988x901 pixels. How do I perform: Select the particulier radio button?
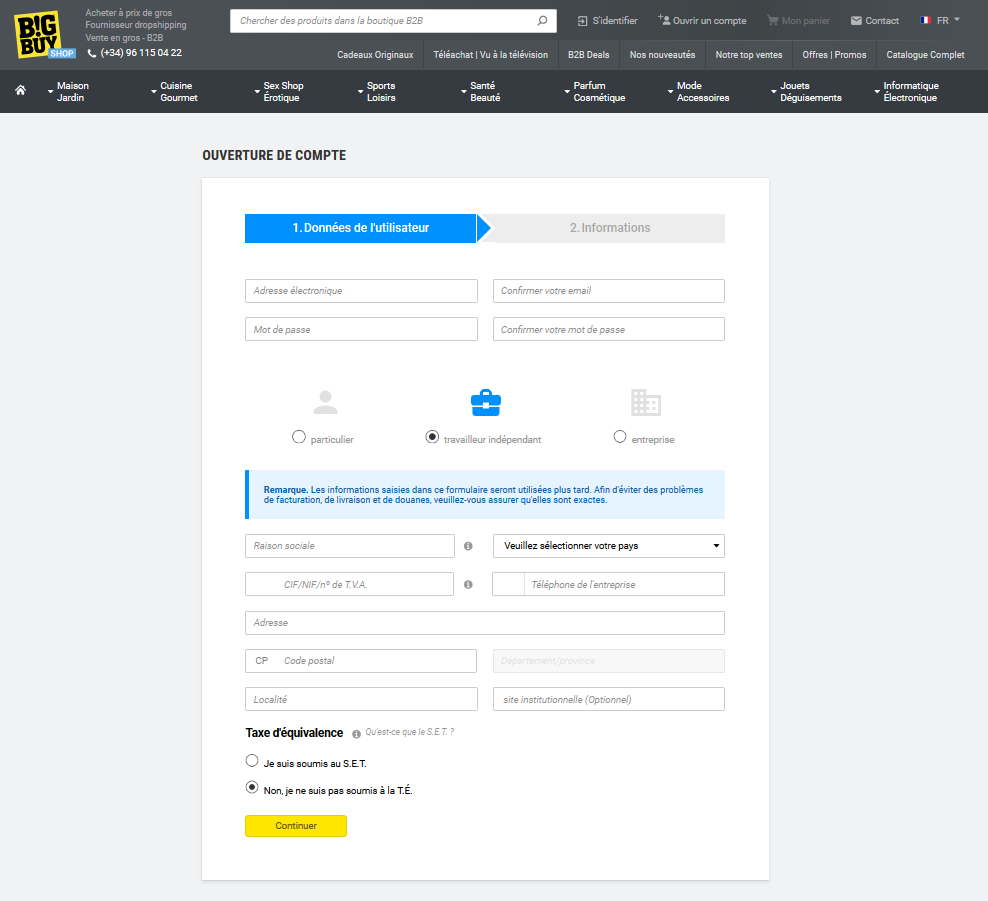299,437
